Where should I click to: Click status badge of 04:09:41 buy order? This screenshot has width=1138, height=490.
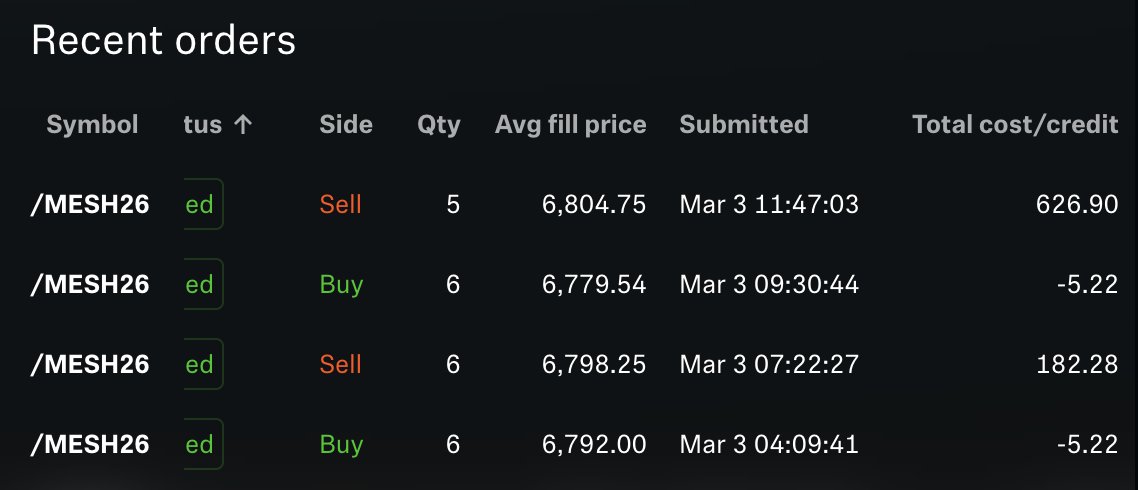point(203,444)
